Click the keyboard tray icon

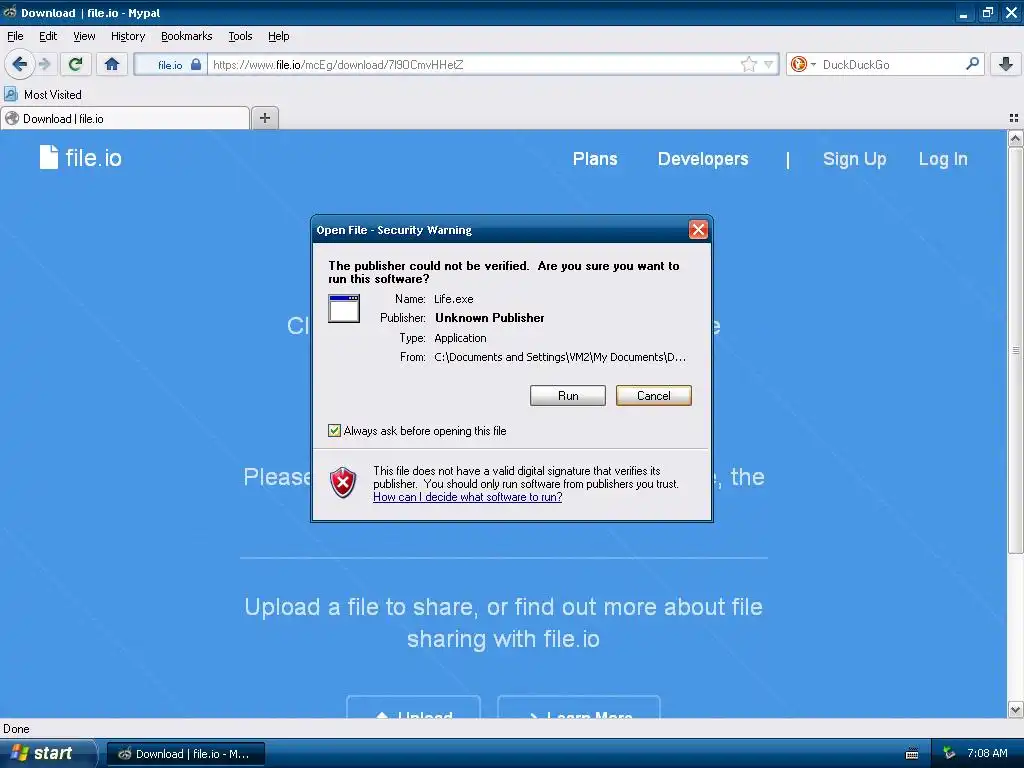click(x=912, y=754)
